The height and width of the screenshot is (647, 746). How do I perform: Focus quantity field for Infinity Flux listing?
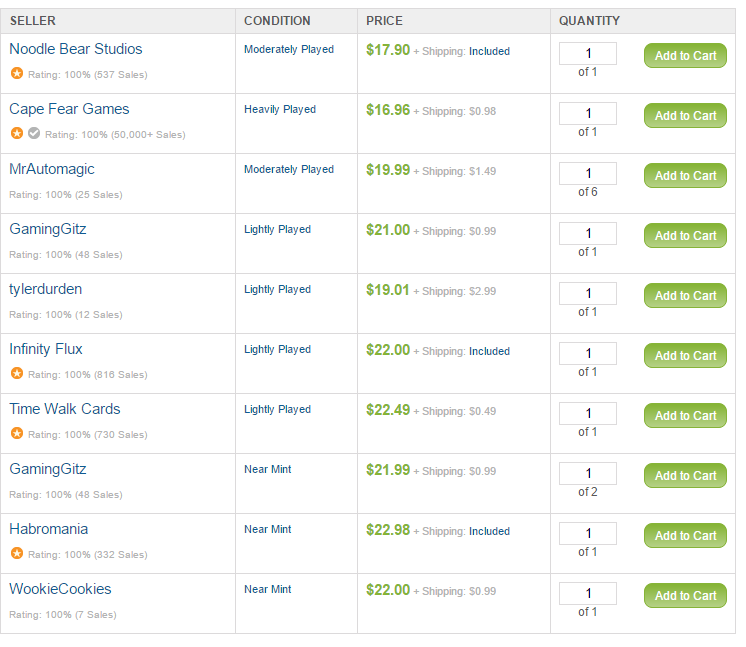[588, 353]
